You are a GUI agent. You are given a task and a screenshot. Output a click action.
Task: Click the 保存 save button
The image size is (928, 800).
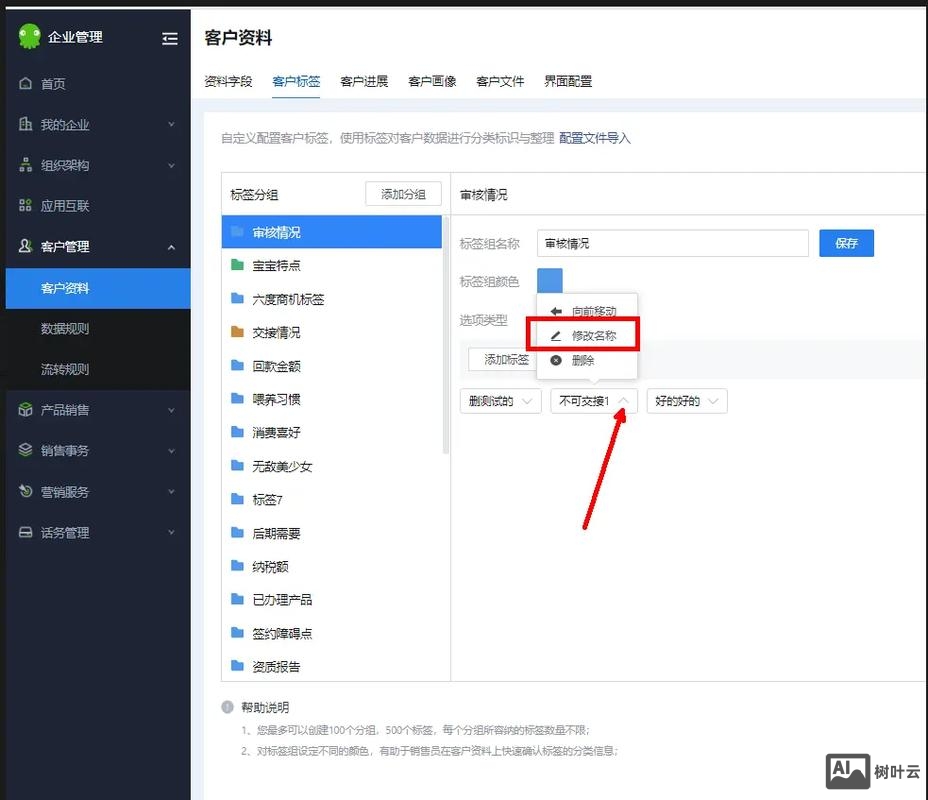coord(846,243)
